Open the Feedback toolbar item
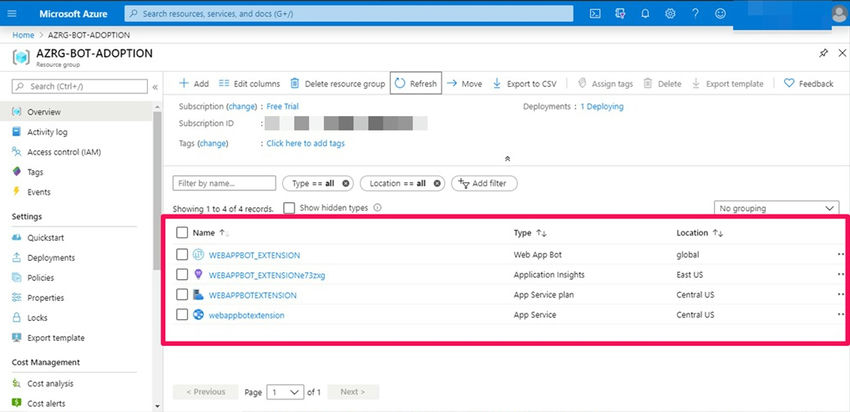This screenshot has height=412, width=850. point(809,83)
